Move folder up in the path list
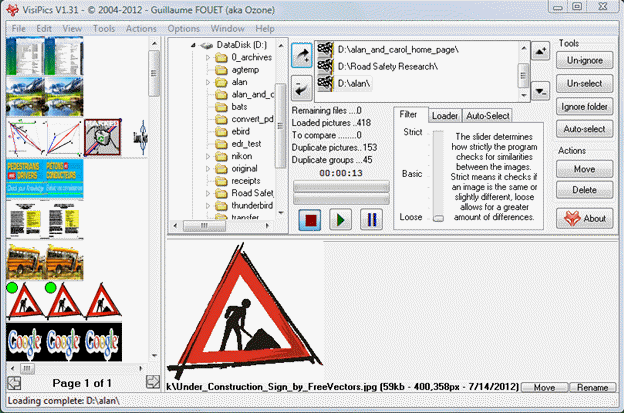Screen dimensions: 624x413 tap(540, 51)
